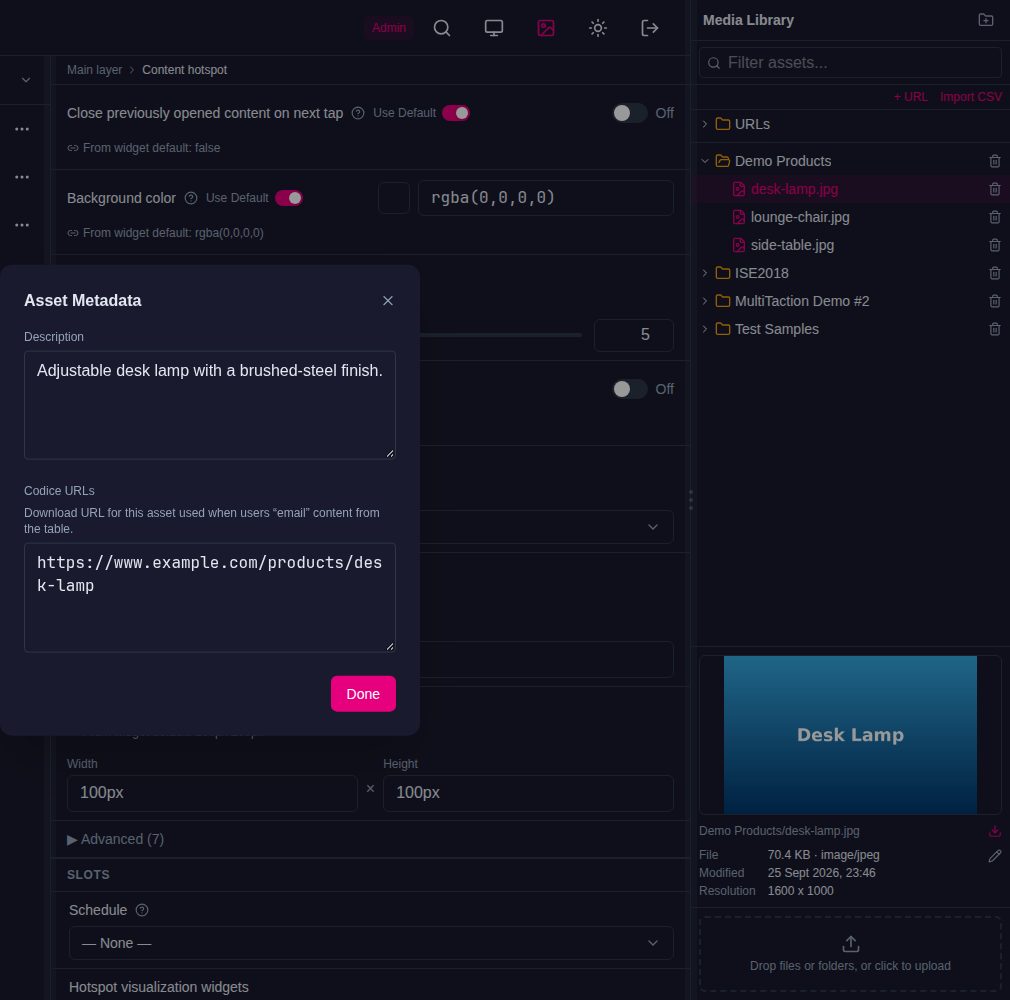The image size is (1010, 1000).
Task: Collapse the Demo Products folder
Action: pyautogui.click(x=705, y=161)
